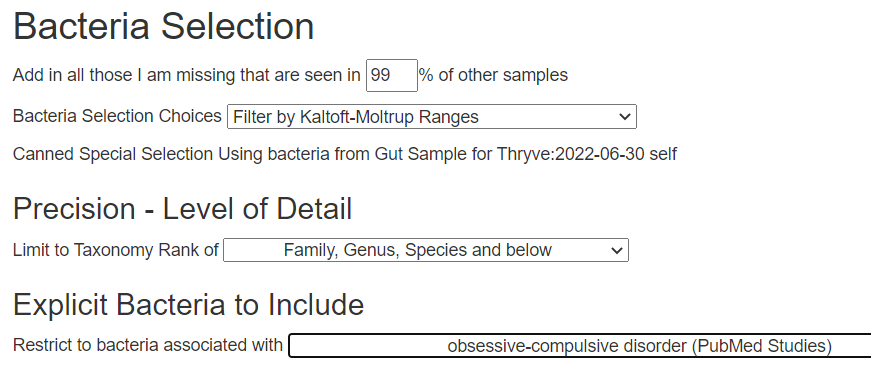Click the 'Limit to Taxonomy Rank of' label

116,250
